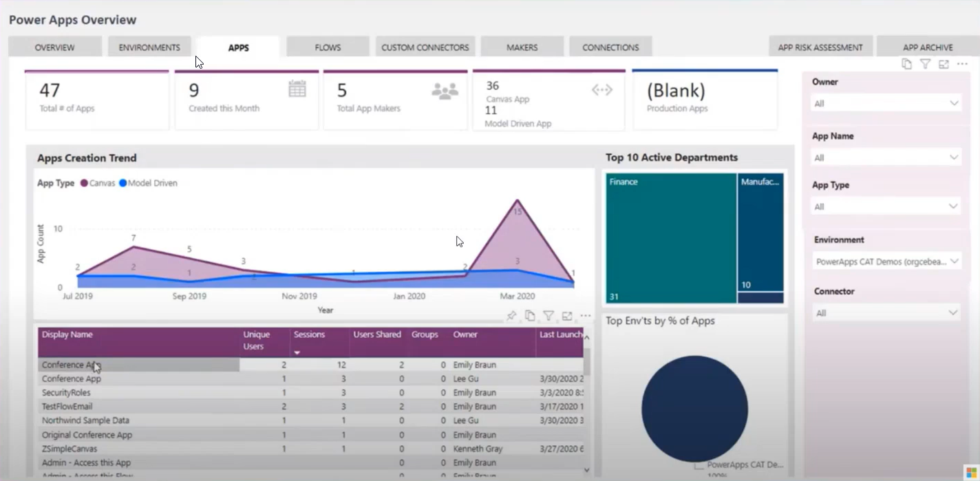Screen dimensions: 980x481
Task: Open the Environment dropdown
Action: (885, 260)
